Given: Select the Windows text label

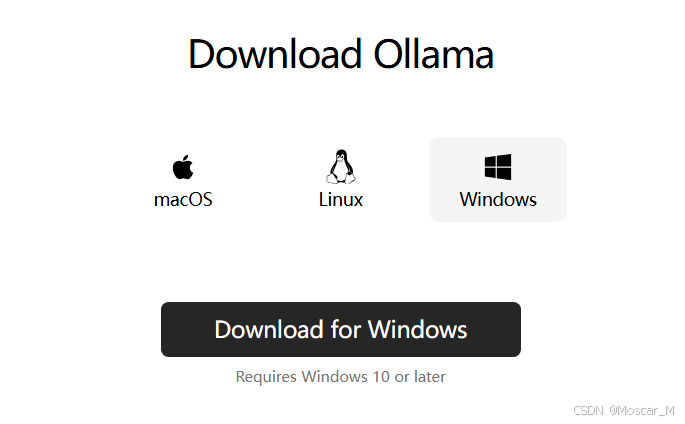Looking at the screenshot, I should point(498,200).
